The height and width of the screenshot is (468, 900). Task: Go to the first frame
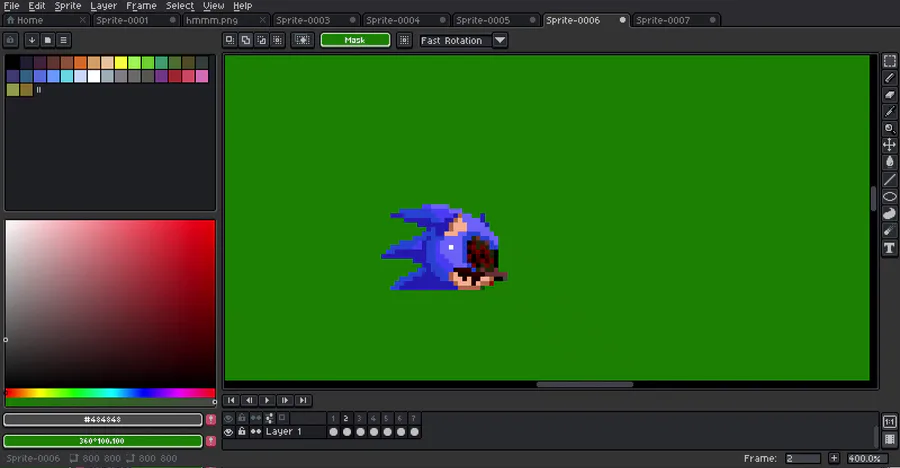pyautogui.click(x=231, y=400)
